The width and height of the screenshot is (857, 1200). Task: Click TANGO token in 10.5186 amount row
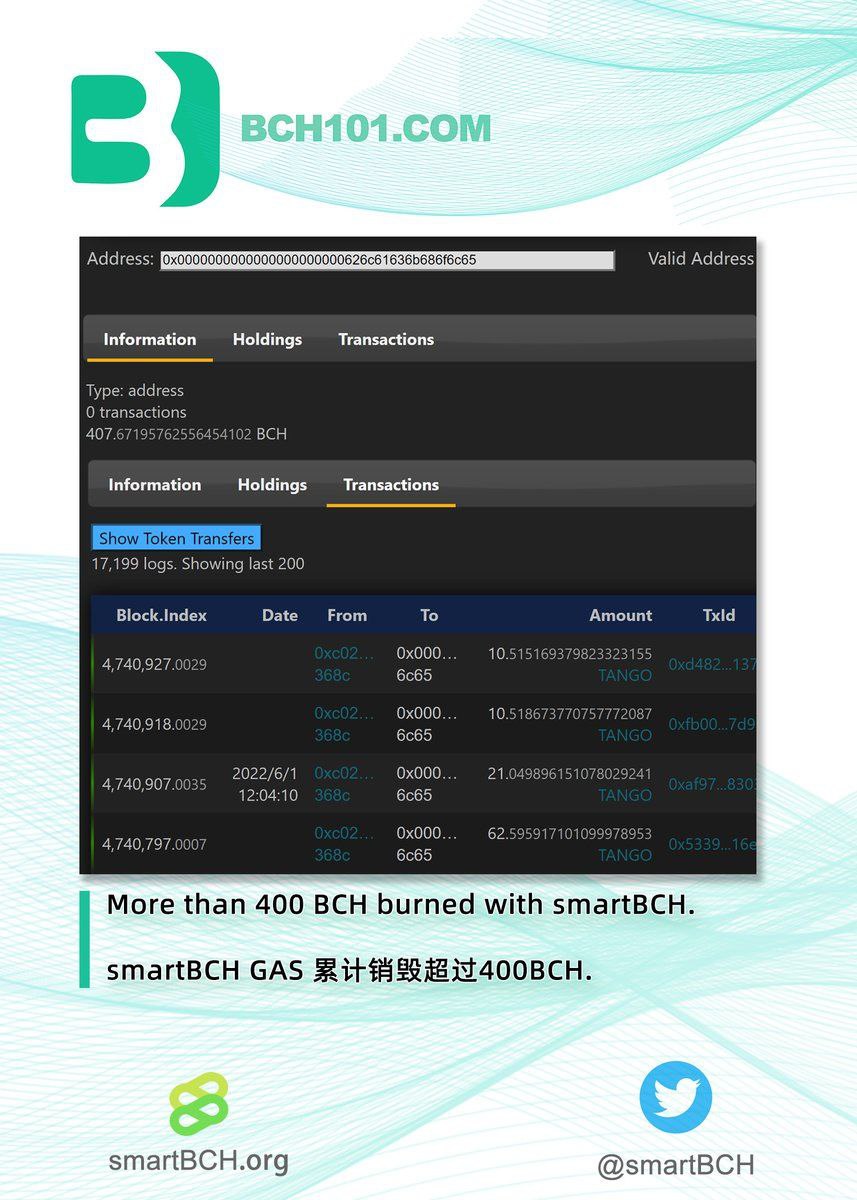[x=625, y=735]
